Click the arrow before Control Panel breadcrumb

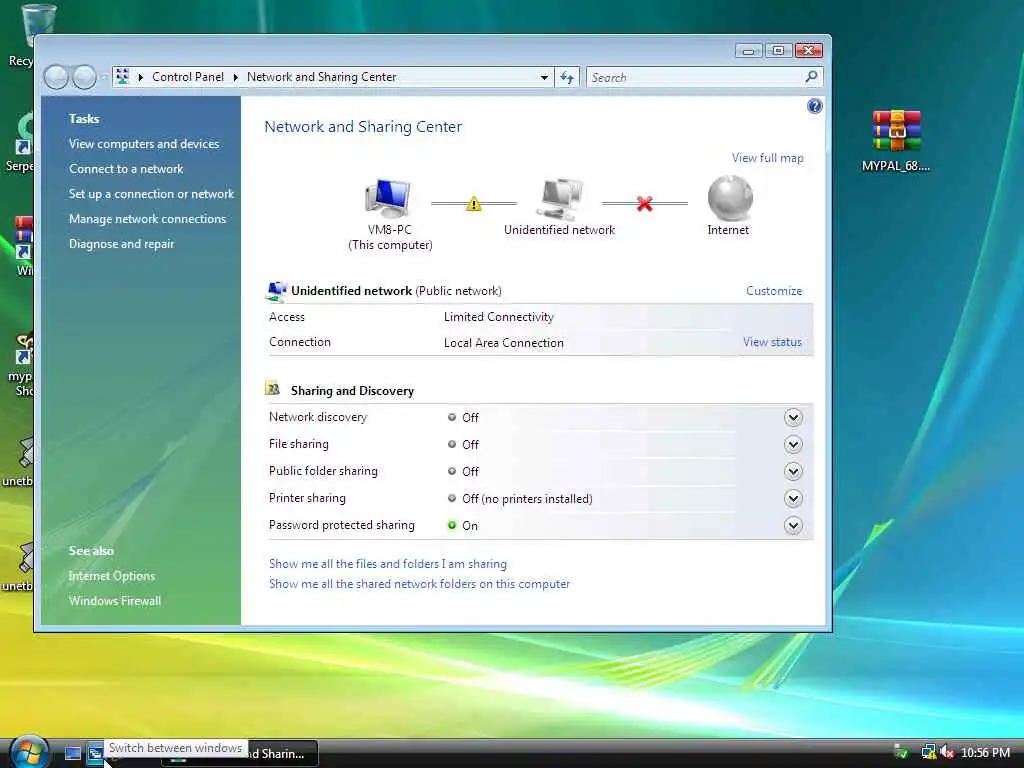coord(140,78)
